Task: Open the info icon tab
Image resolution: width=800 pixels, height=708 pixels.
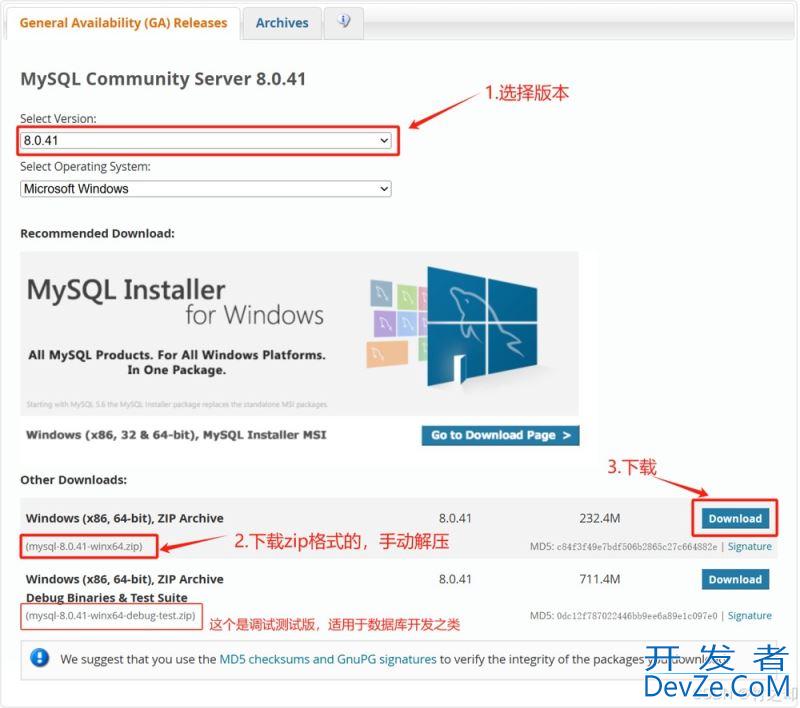Action: [x=344, y=22]
